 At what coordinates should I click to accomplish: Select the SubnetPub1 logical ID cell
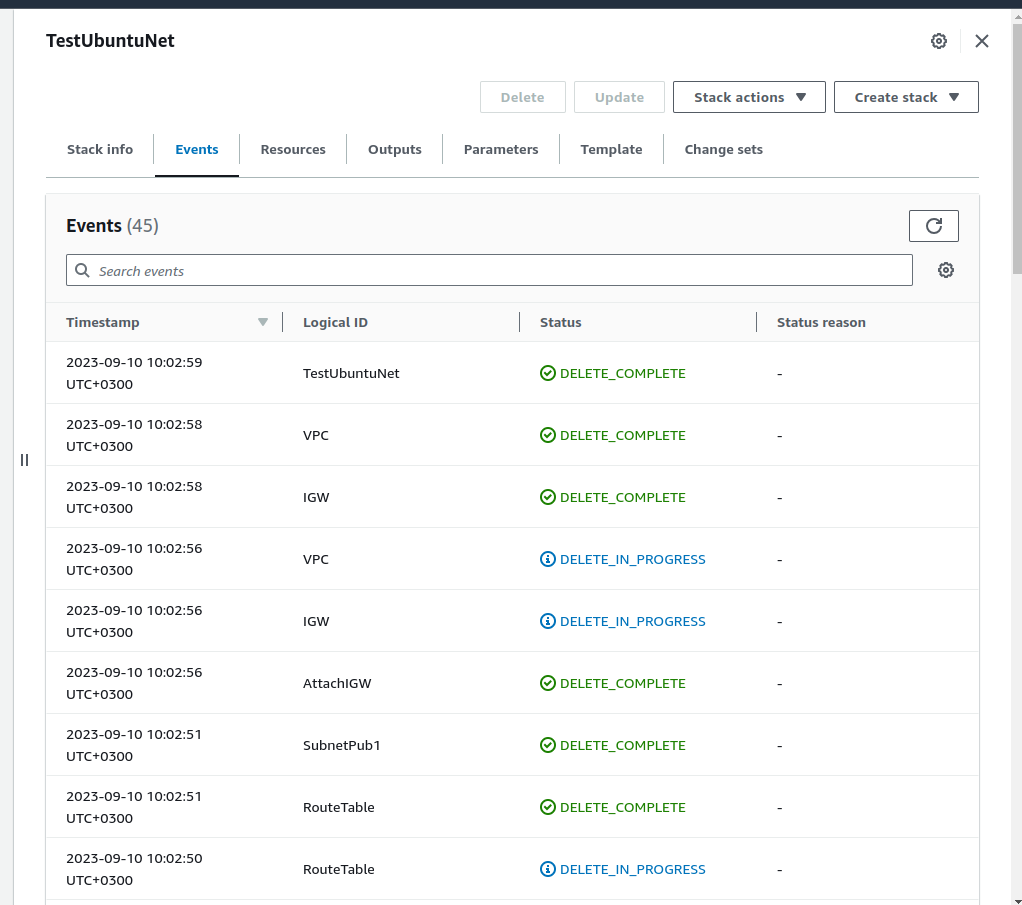(342, 745)
